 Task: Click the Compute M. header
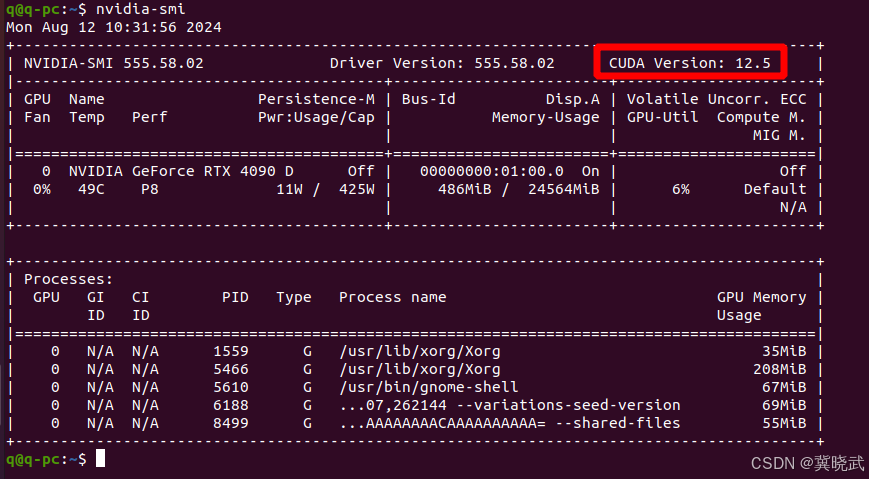pos(761,118)
